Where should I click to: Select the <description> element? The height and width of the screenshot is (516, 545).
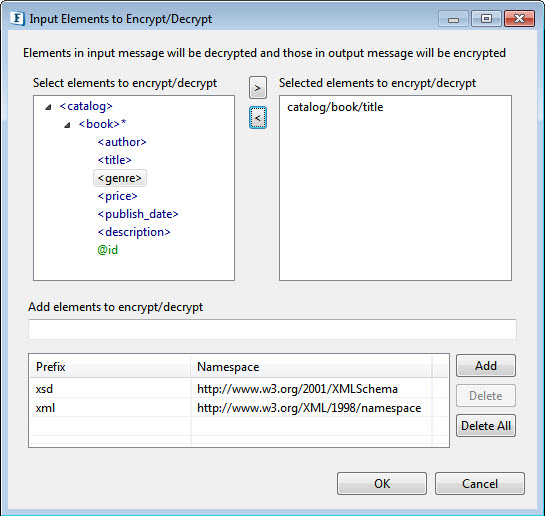(x=134, y=232)
